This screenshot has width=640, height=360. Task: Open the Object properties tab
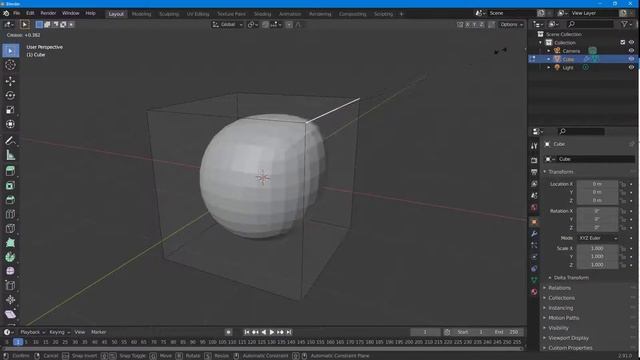pos(534,222)
